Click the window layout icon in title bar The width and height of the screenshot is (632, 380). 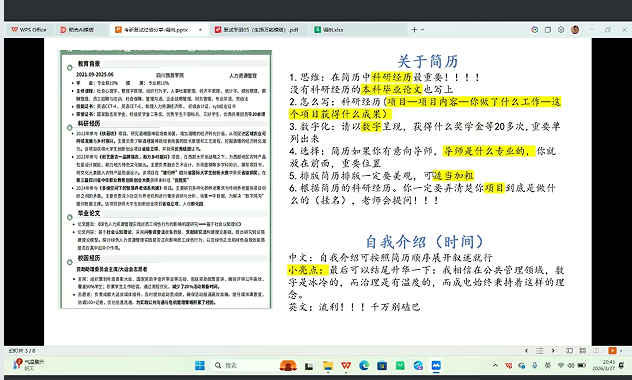pos(548,29)
